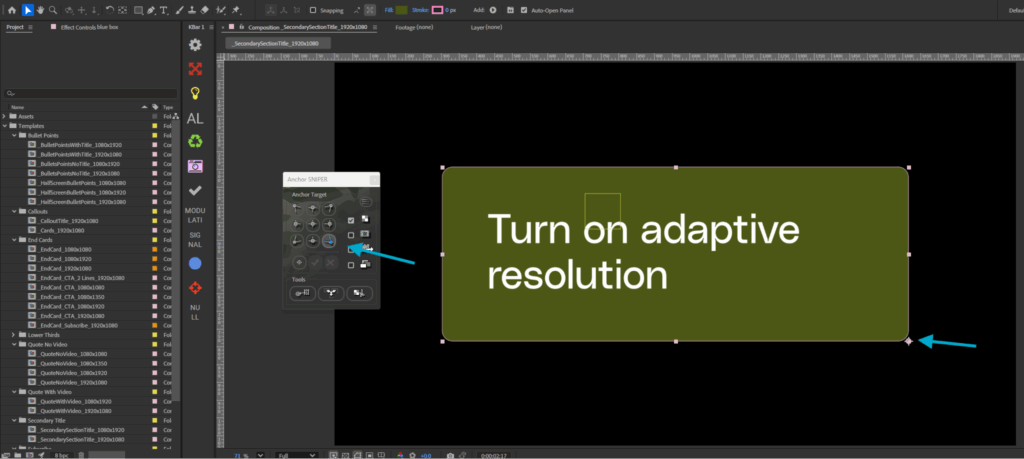Select the Rotation tool
The image size is (1024, 459).
pyautogui.click(x=110, y=10)
